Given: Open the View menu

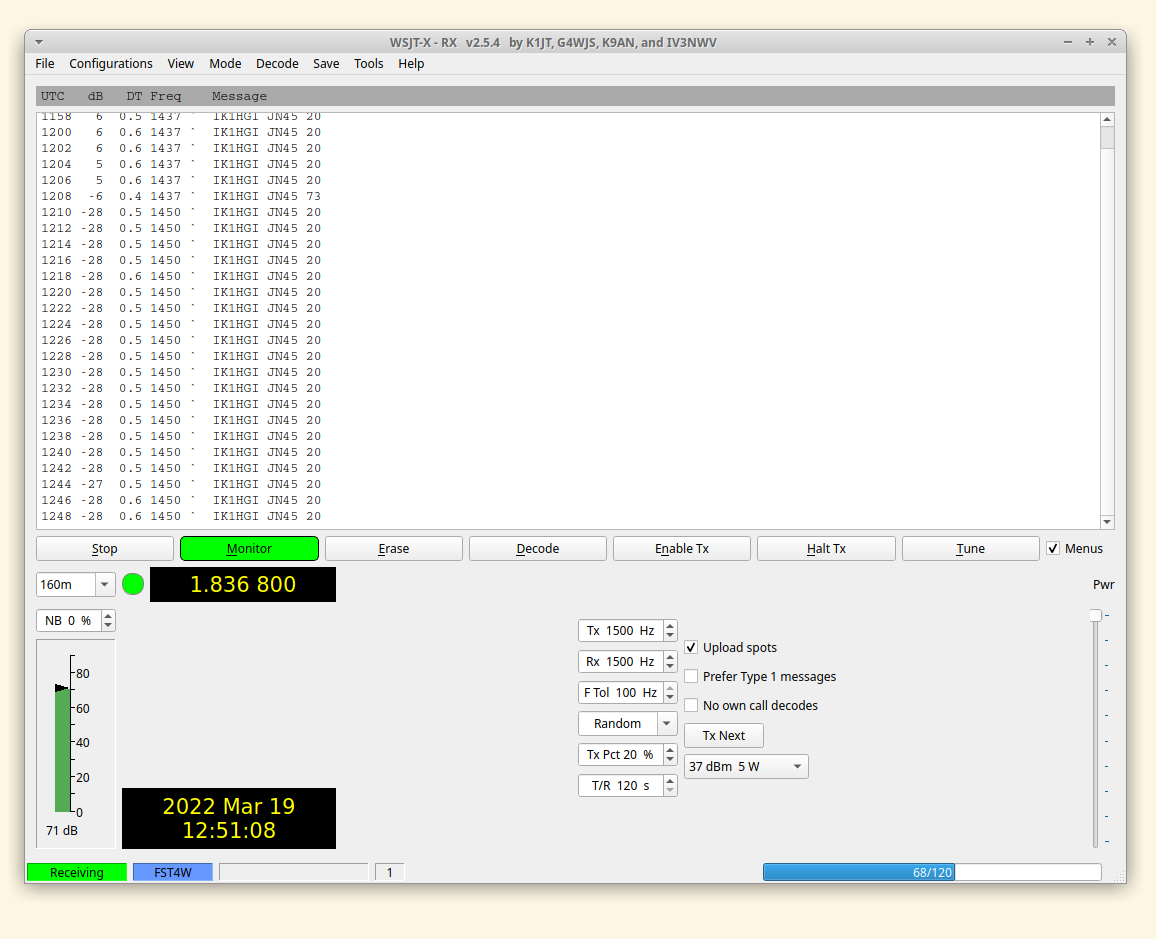Looking at the screenshot, I should pyautogui.click(x=181, y=63).
